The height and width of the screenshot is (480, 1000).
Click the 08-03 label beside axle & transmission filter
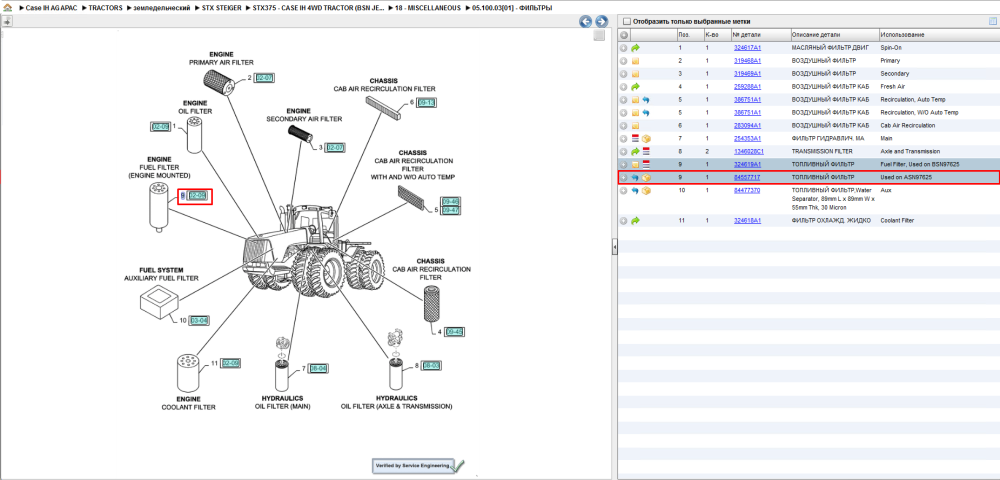point(432,365)
